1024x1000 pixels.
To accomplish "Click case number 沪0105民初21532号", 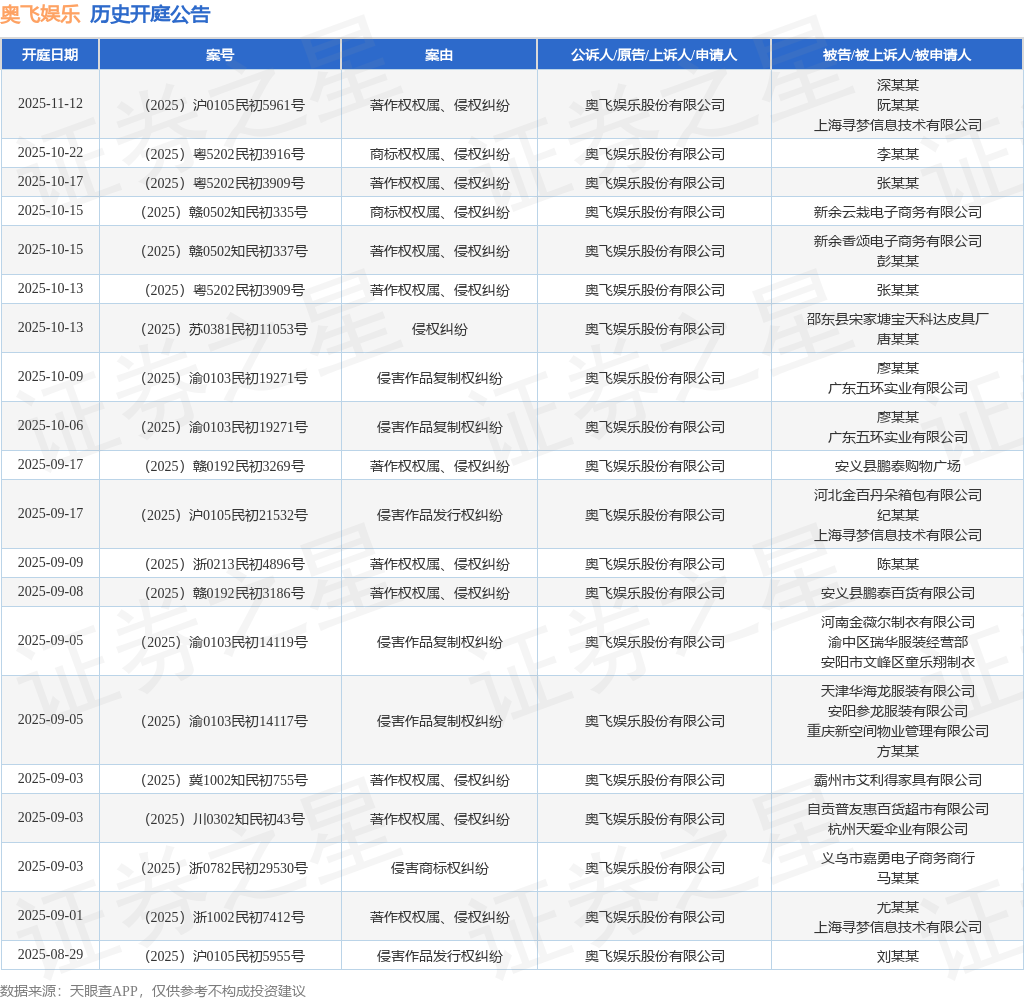I will click(x=224, y=515).
